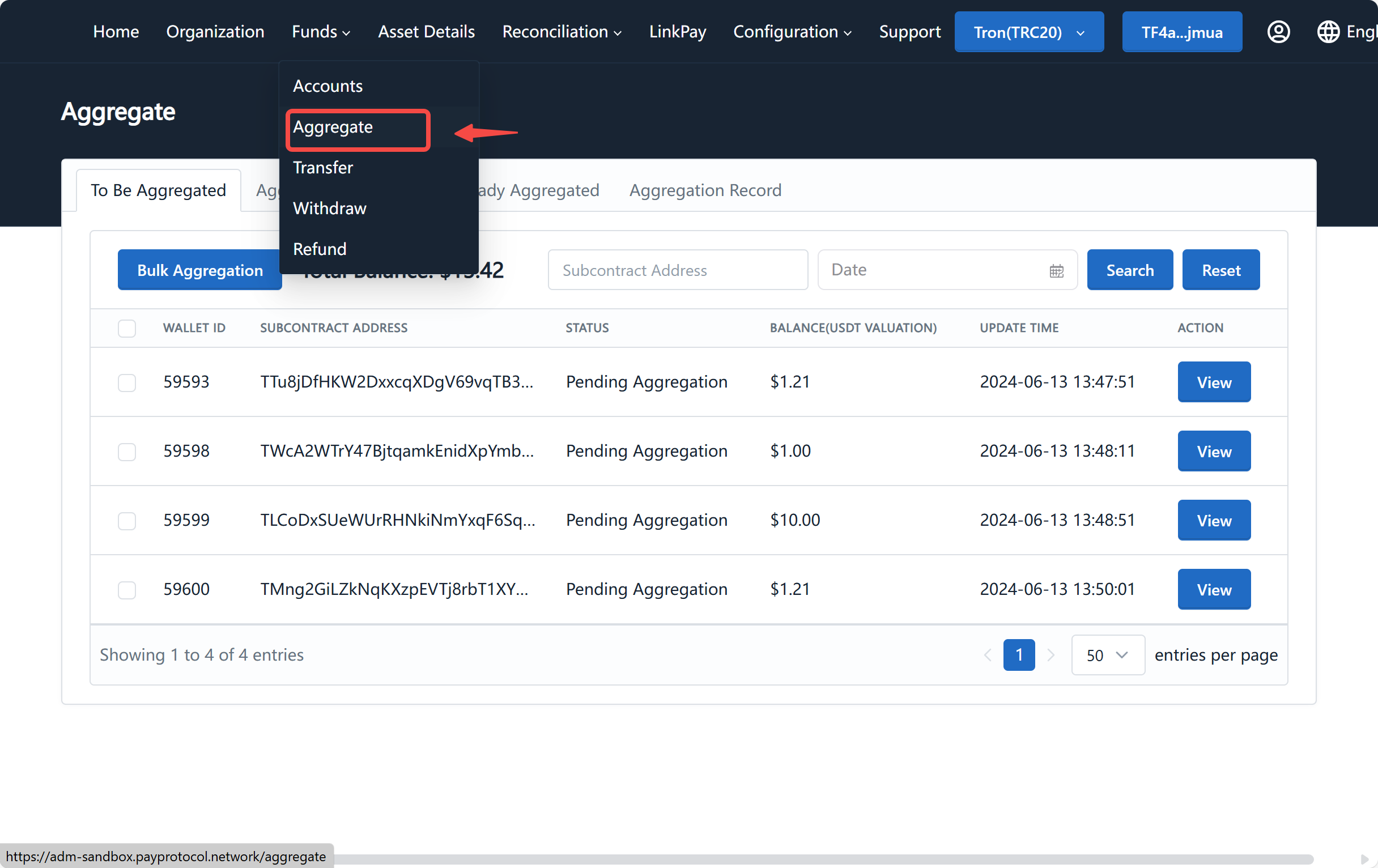Check the box for wallet 59598
Image resolution: width=1378 pixels, height=868 pixels.
coord(126,451)
